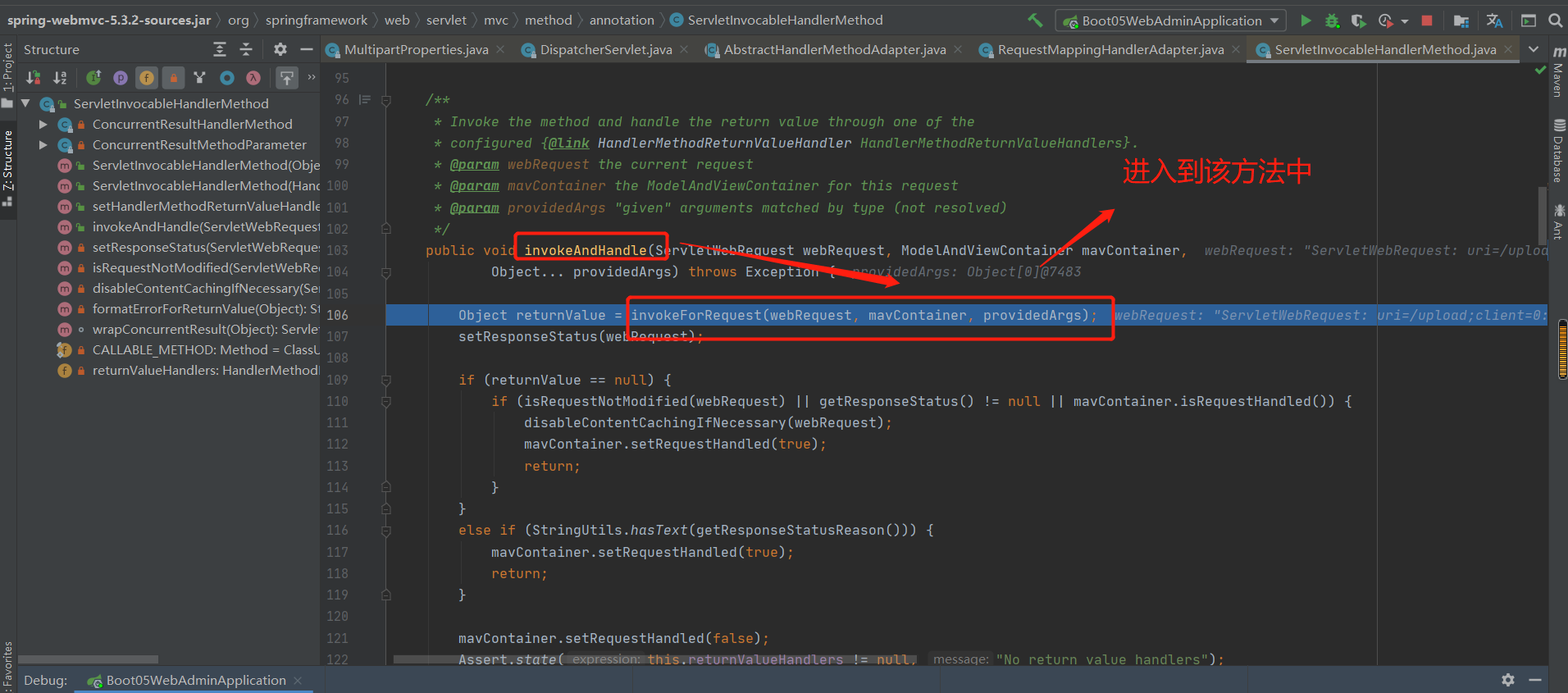
Task: Expand all nodes in the Structure panel
Action: [x=220, y=50]
